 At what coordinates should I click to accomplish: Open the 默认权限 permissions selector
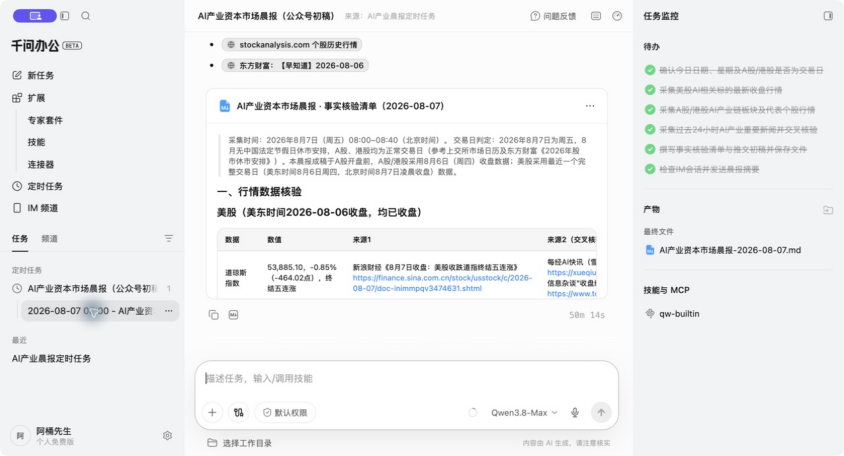[285, 412]
